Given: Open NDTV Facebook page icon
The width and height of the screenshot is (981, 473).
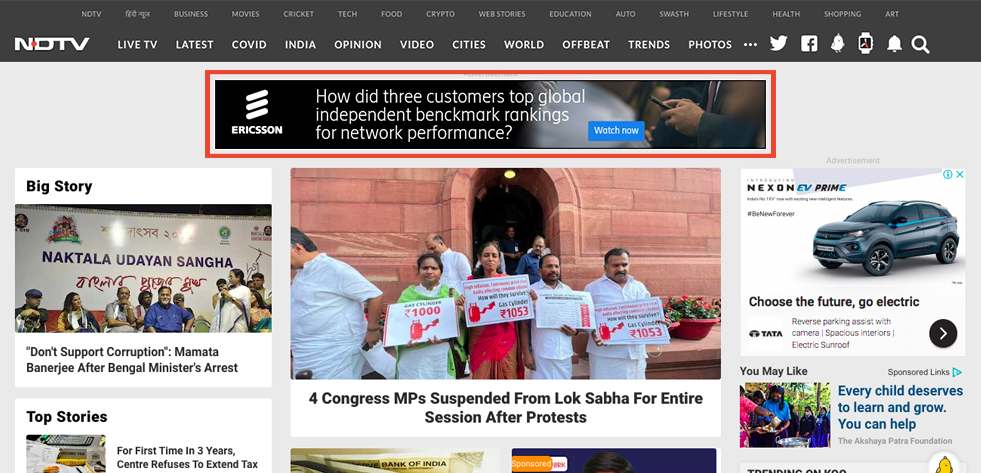Looking at the screenshot, I should 809,44.
